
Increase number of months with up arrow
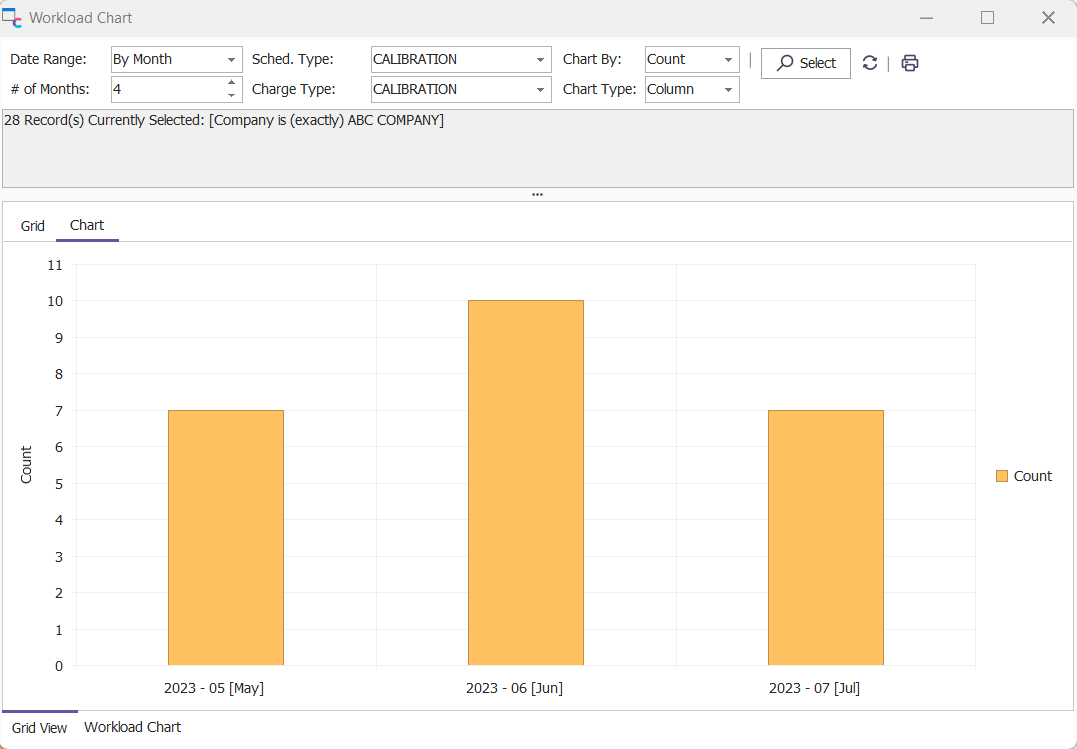[232, 84]
